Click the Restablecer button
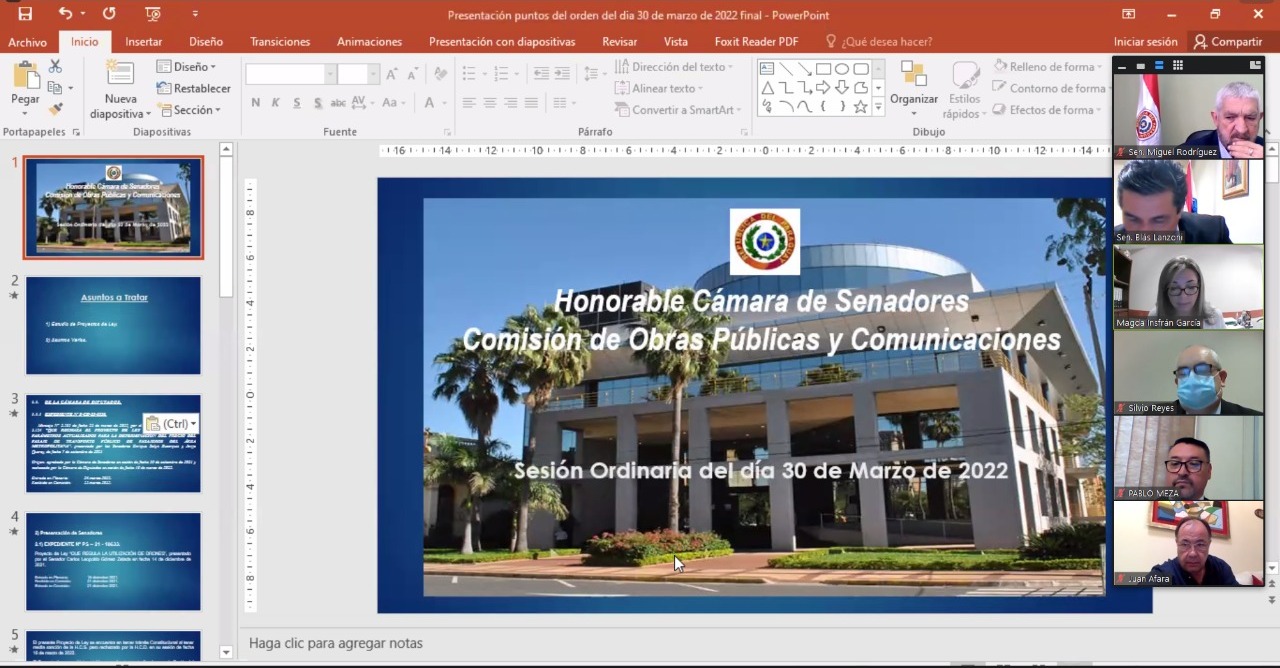The width and height of the screenshot is (1280, 668). 193,88
